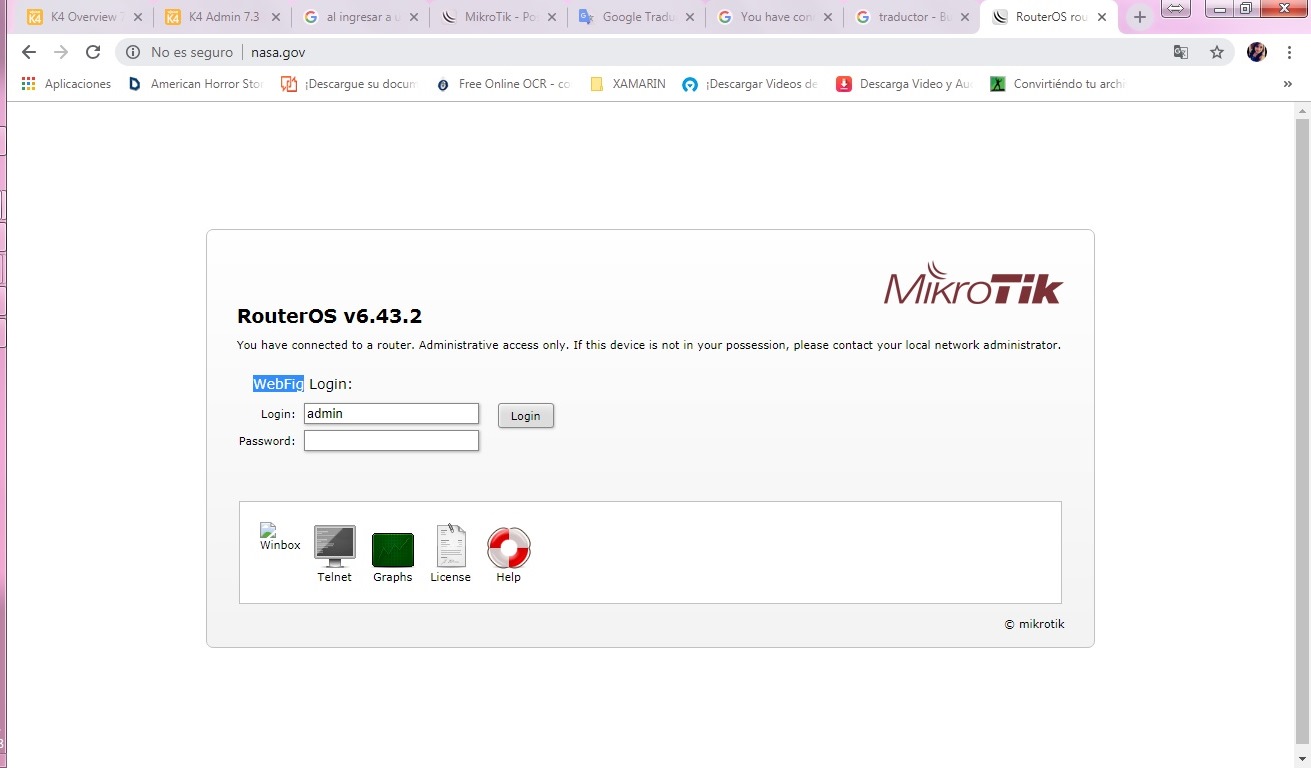Reload the page
The image size is (1311, 768).
[93, 51]
